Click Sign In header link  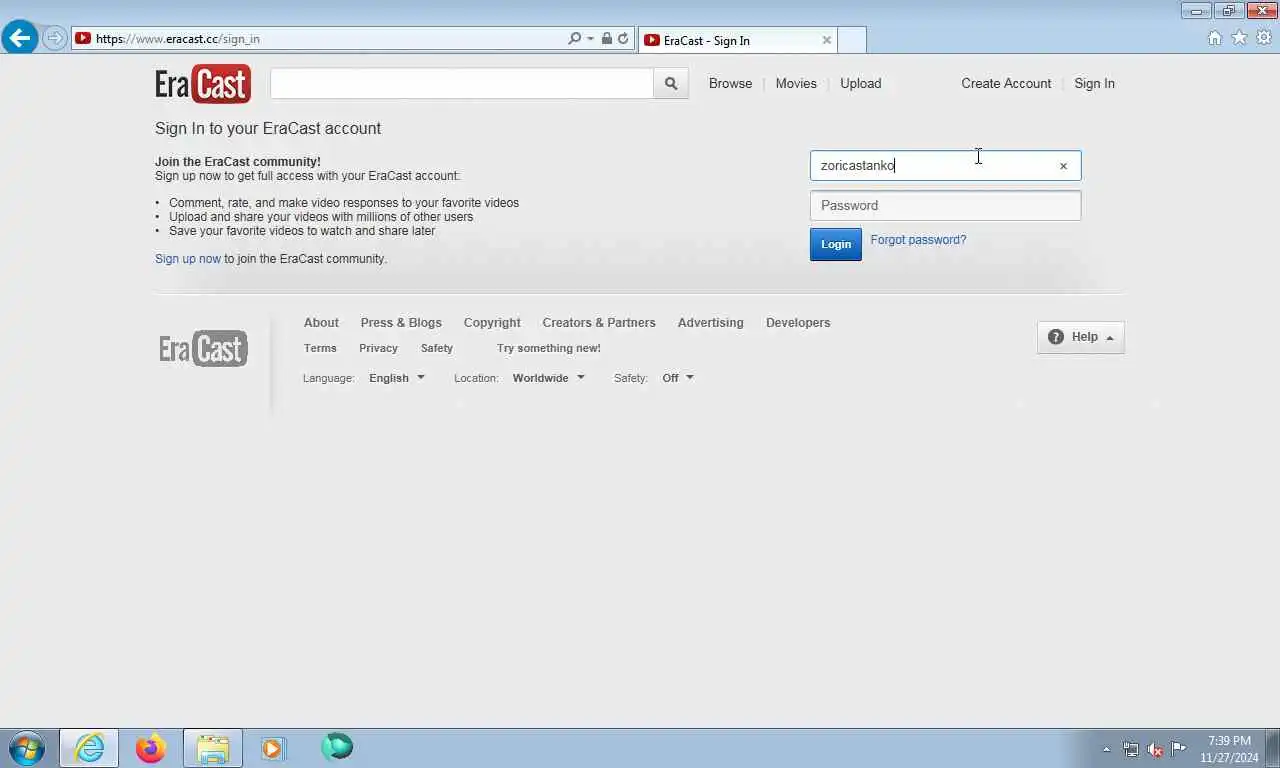(x=1094, y=84)
